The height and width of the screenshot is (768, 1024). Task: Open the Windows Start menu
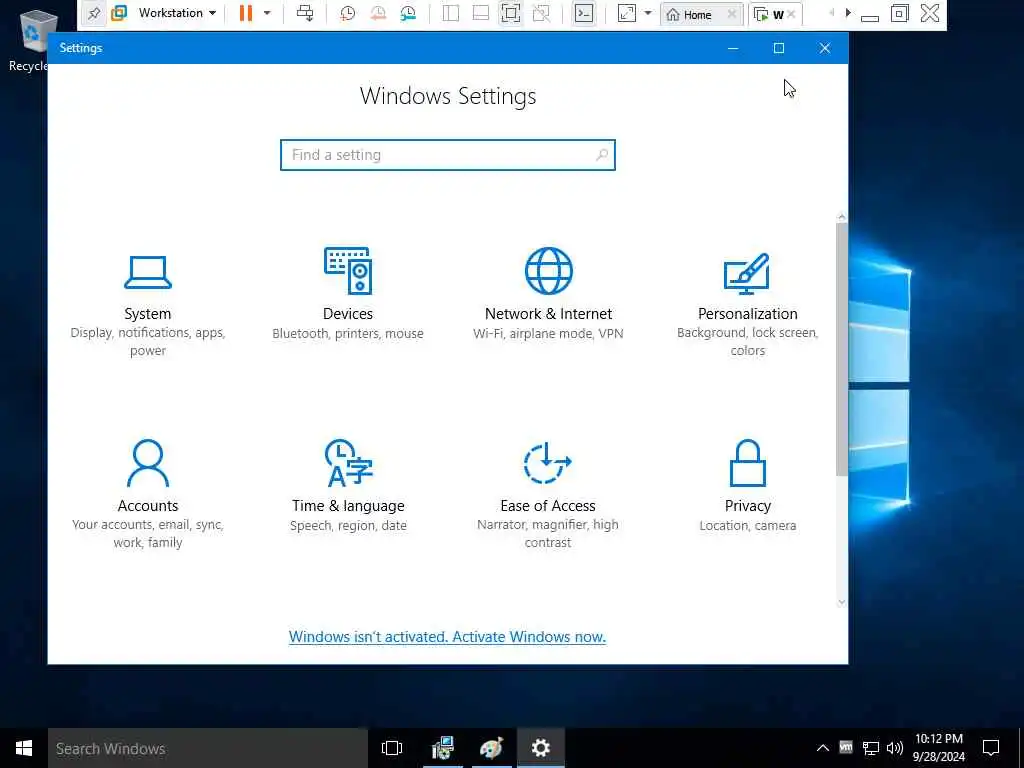pos(24,748)
